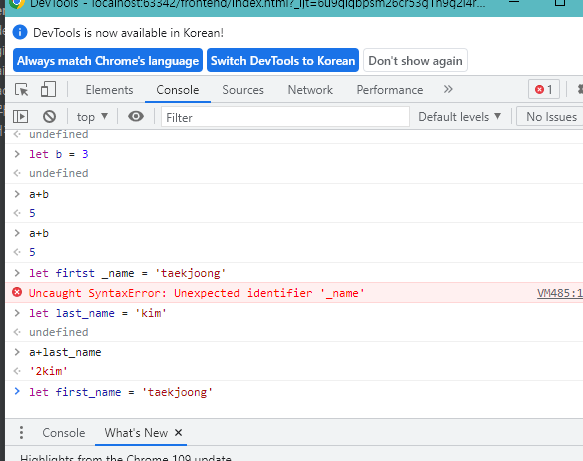Focus the console Filter input field
583x461 pixels.
tap(285, 117)
